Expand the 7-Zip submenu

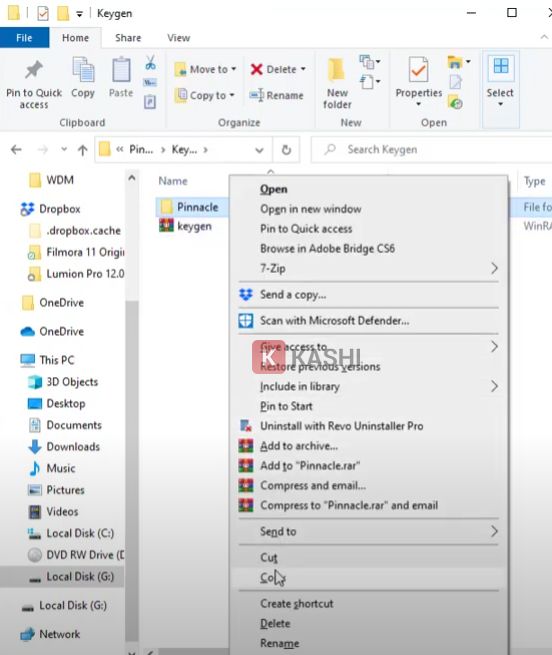494,268
